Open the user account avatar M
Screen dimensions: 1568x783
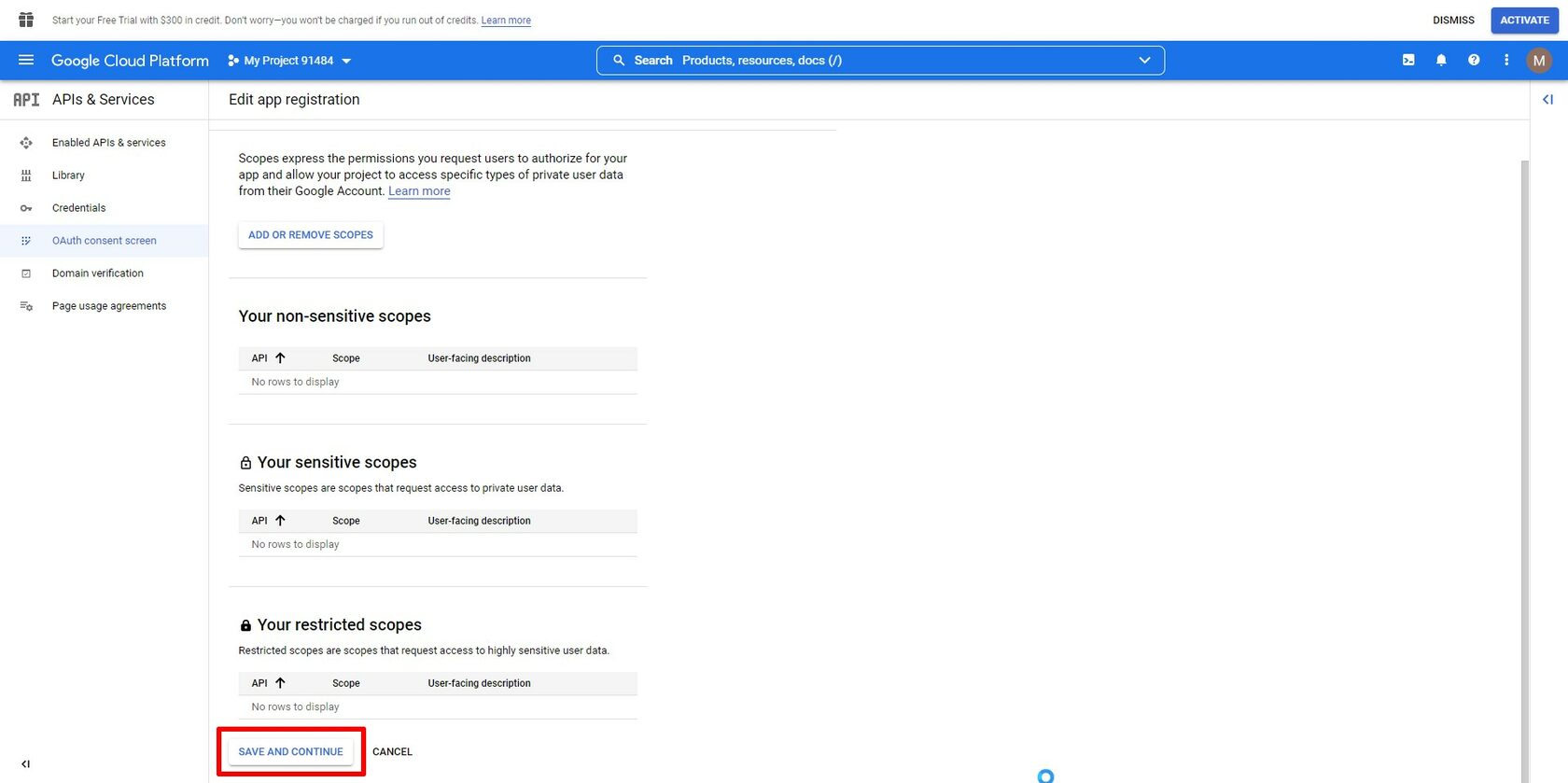[x=1539, y=61]
